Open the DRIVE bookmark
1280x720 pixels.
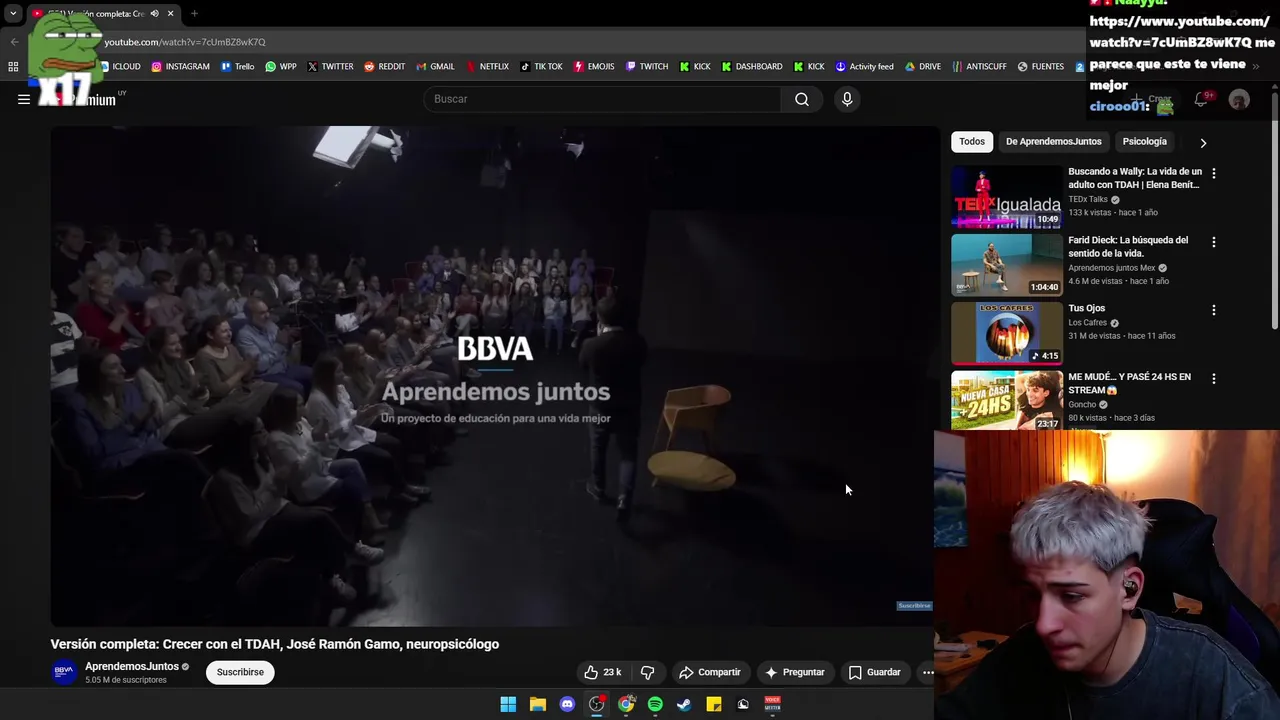coord(923,66)
